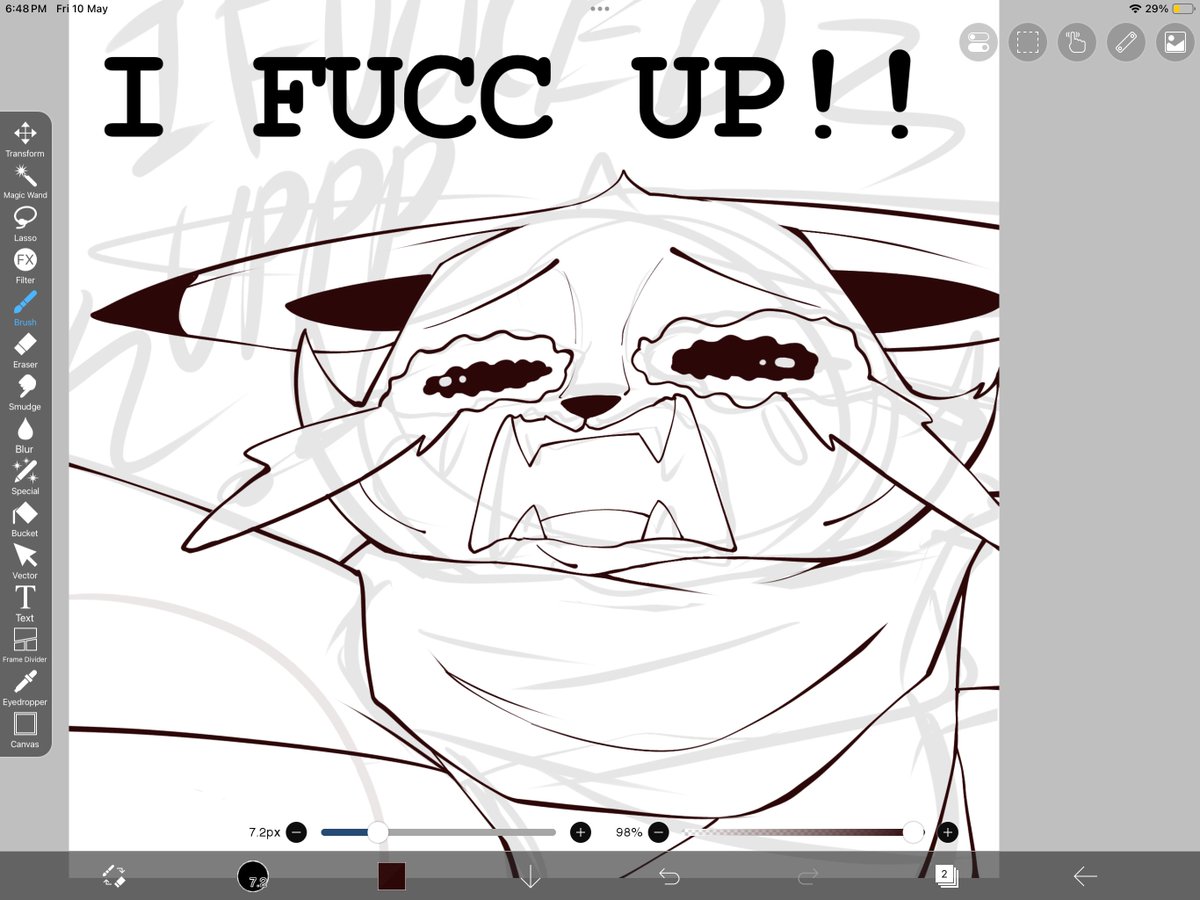
Task: Open the Canvas tool
Action: click(x=25, y=730)
